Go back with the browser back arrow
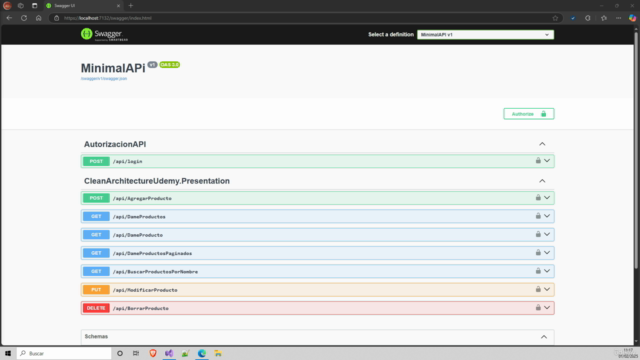640x360 pixels. click(9, 18)
